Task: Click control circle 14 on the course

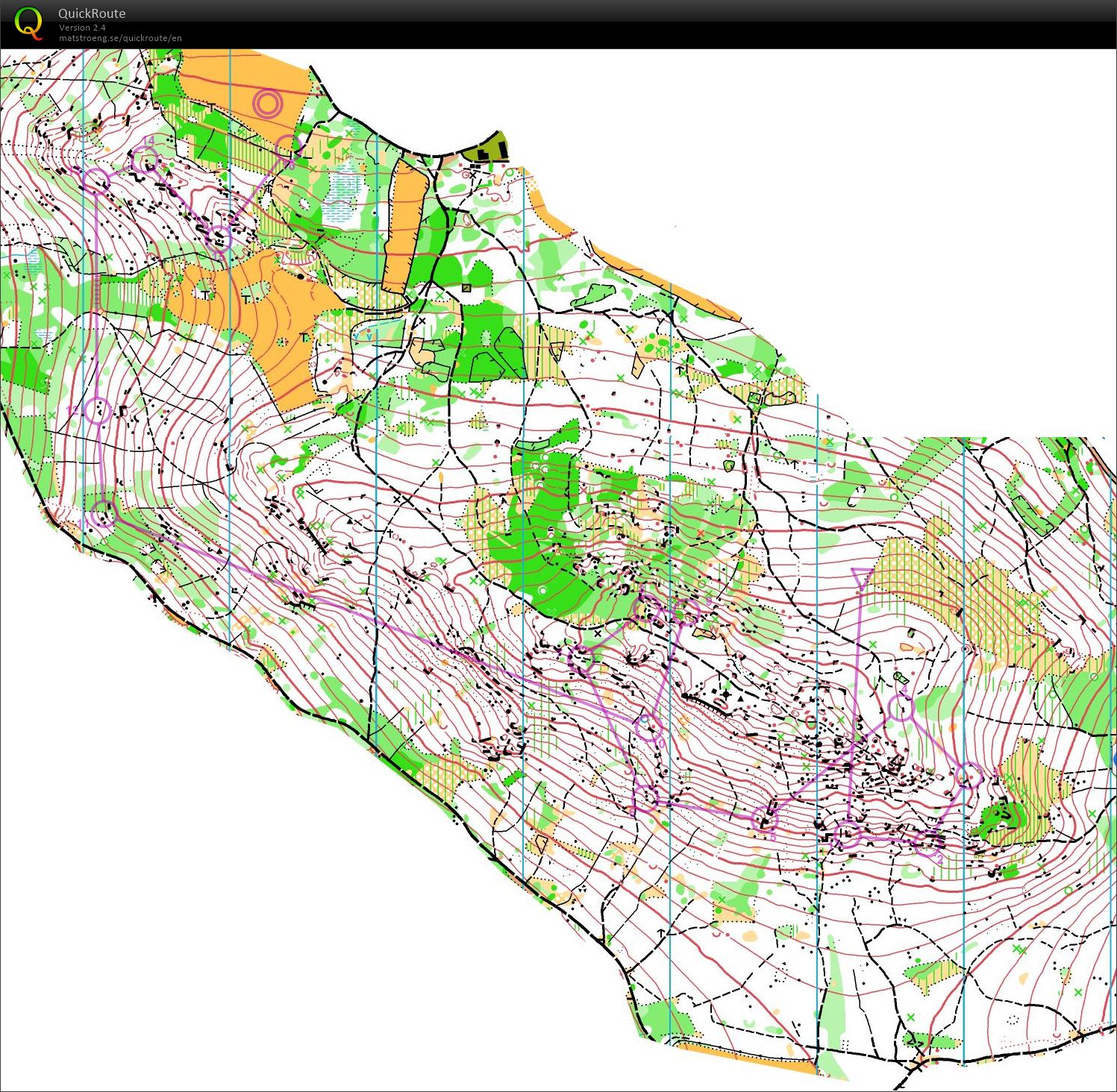Action: click(x=146, y=159)
